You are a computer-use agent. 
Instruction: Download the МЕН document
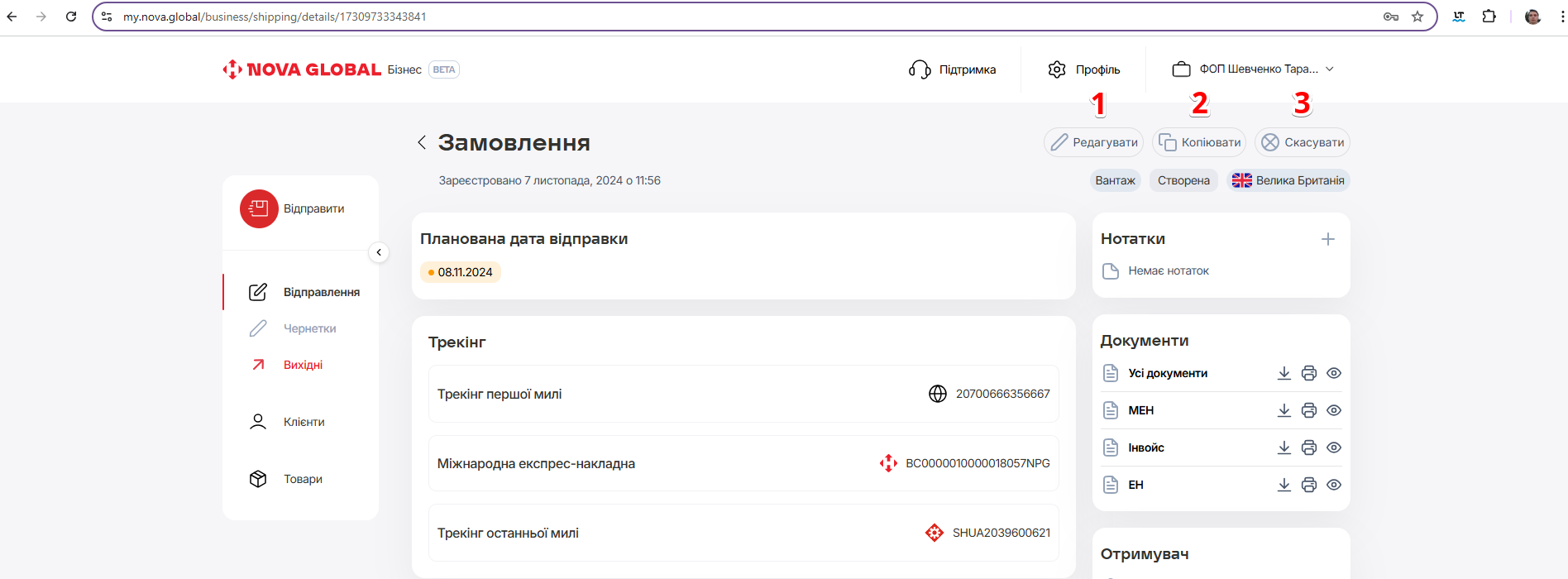coord(1284,410)
